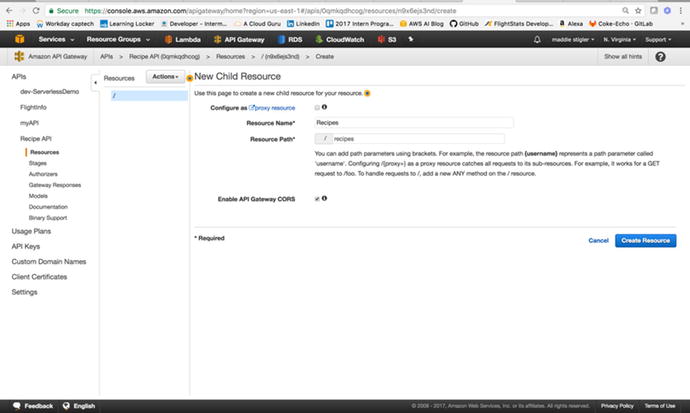Click the browser zoom magnifier icon
Image resolution: width=690 pixels, height=413 pixels.
(x=625, y=10)
